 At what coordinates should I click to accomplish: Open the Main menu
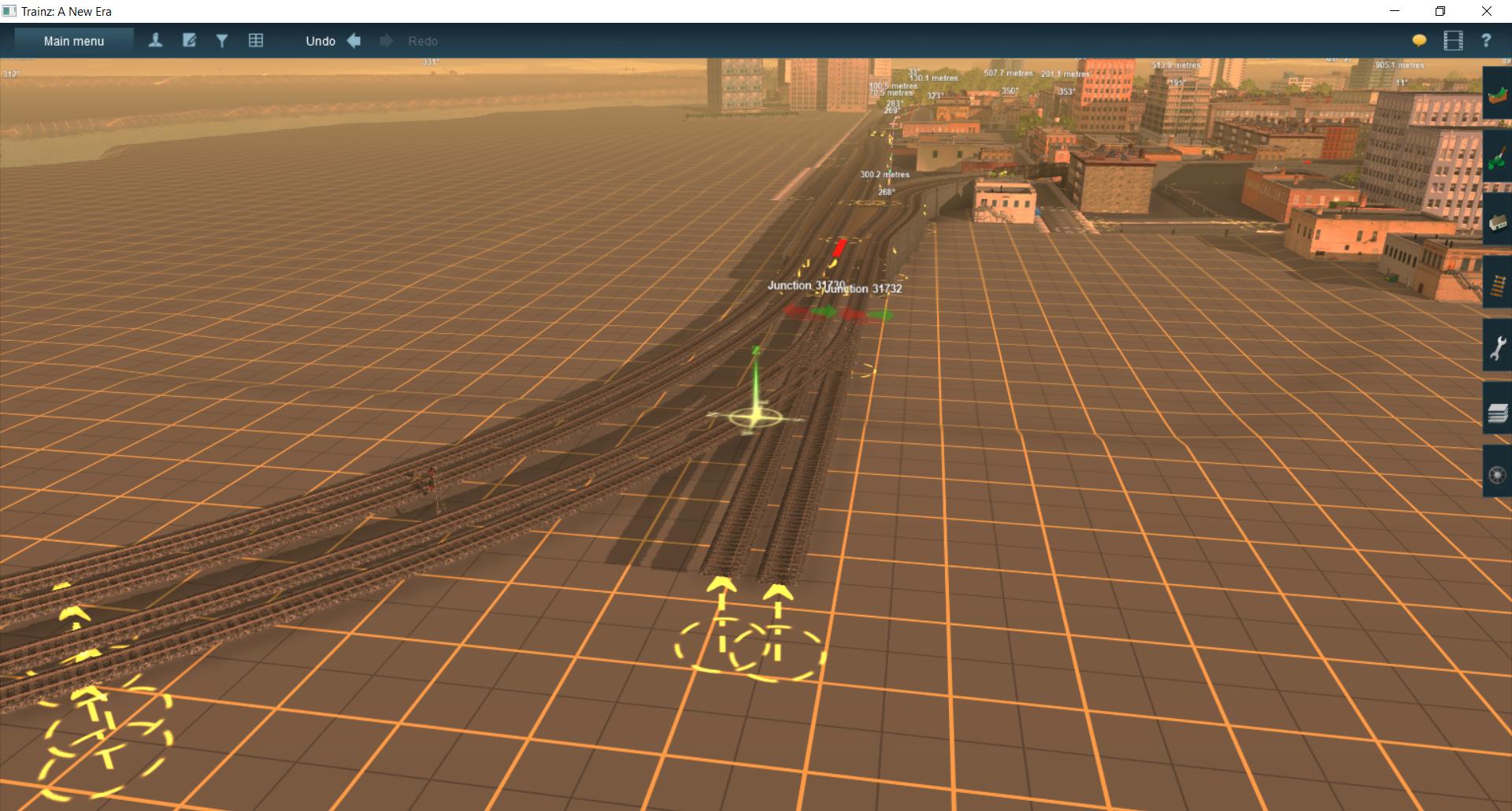[74, 41]
